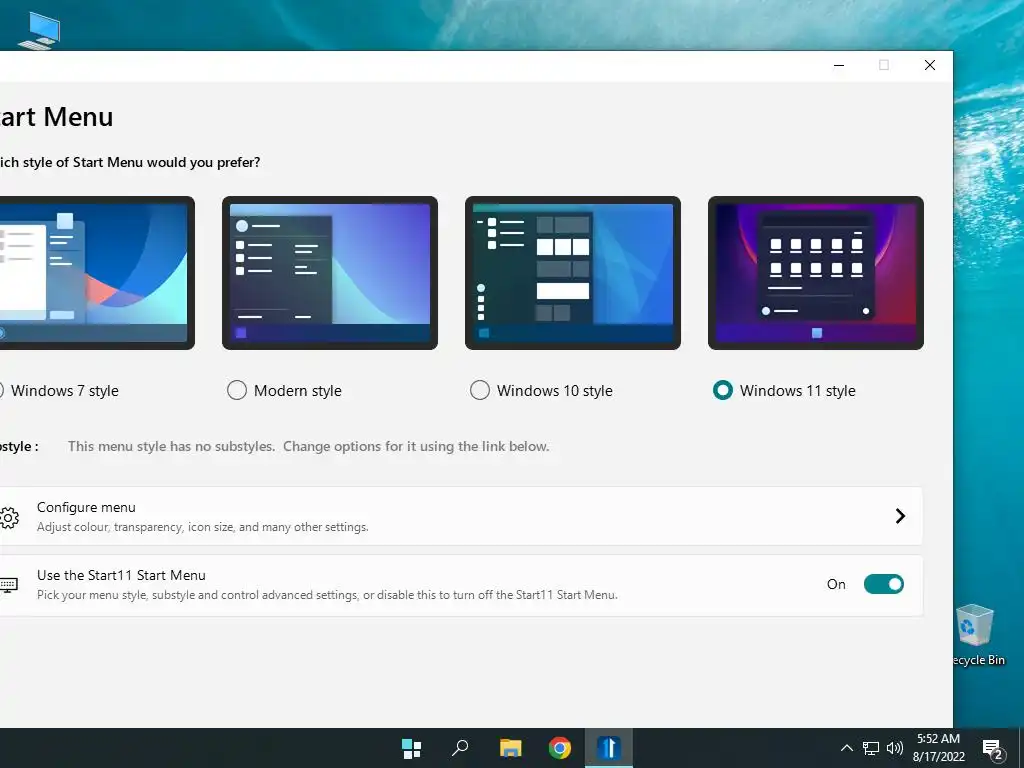Click the Windows 11 style preview thumbnail
Screen dimensions: 1024x768
[x=816, y=273]
